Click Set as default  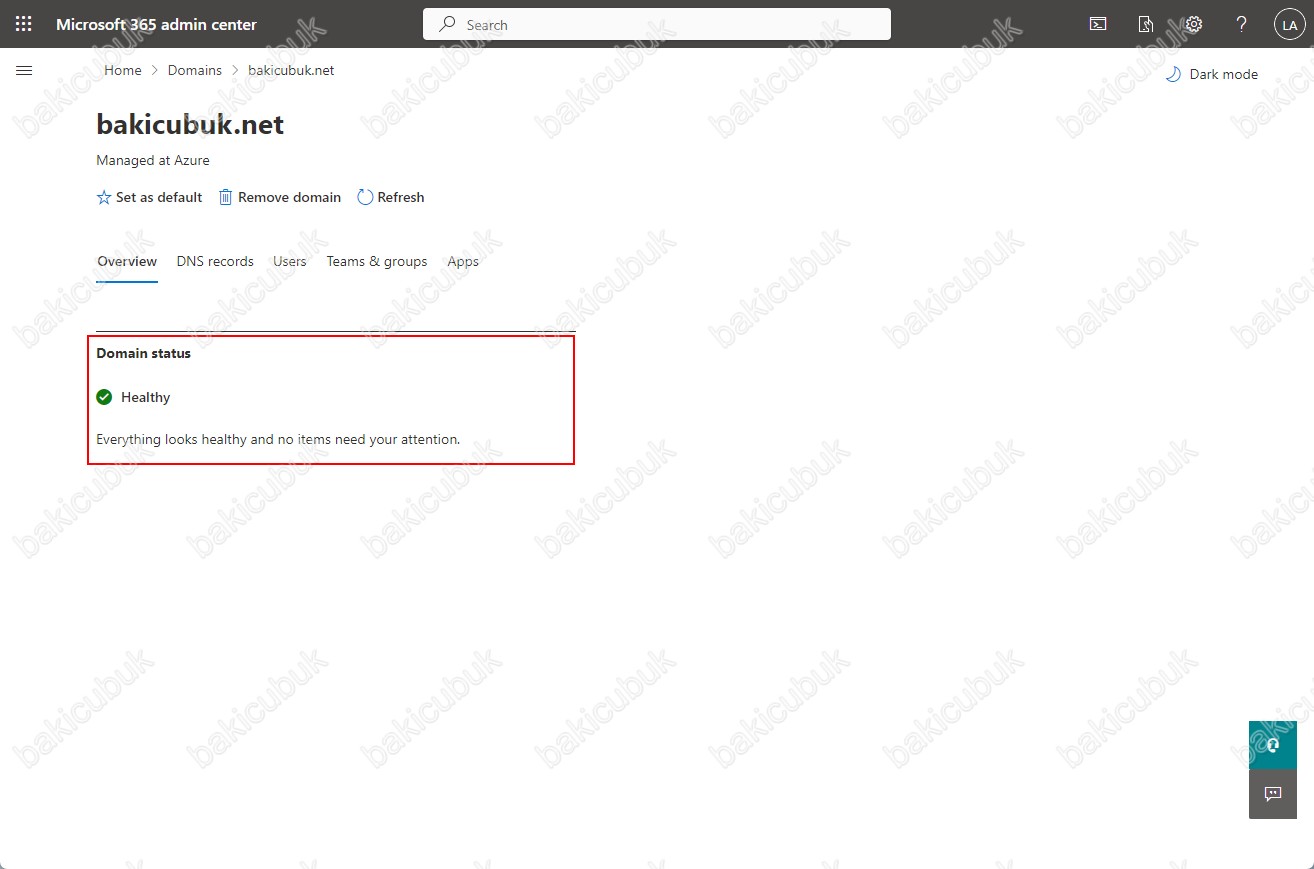pos(149,197)
